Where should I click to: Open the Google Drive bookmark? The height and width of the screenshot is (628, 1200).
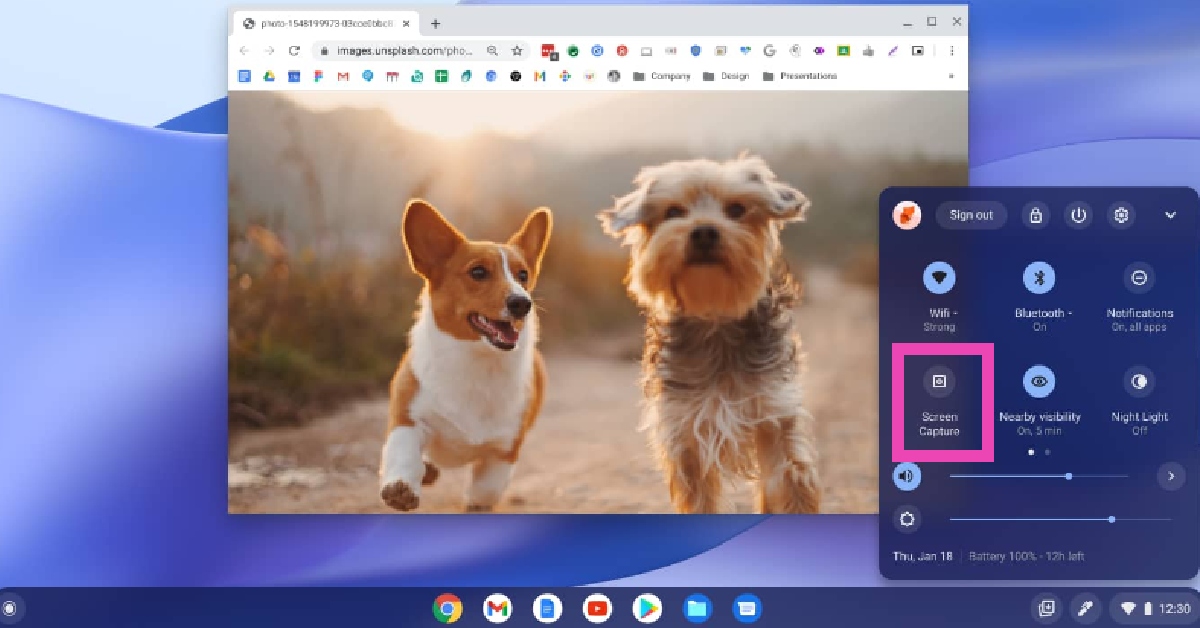point(269,76)
